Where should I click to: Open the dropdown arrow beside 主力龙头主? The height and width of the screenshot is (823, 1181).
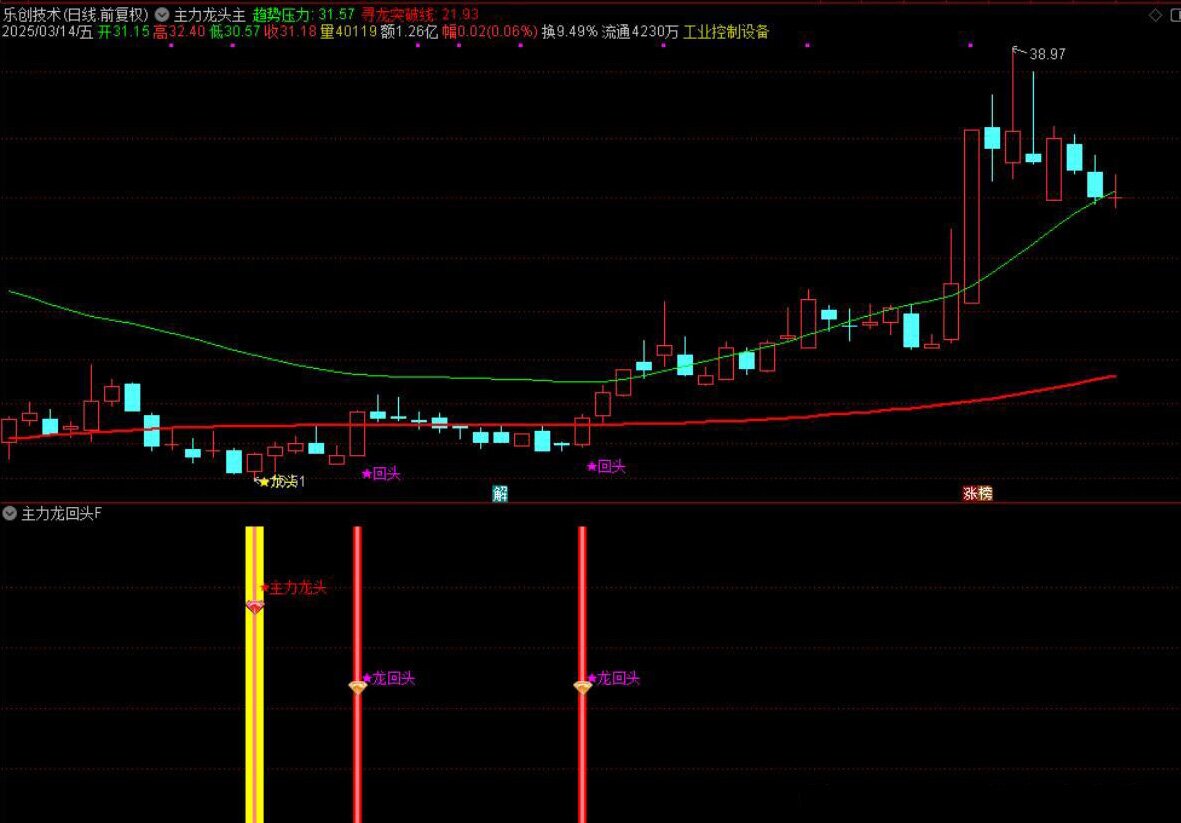[162, 14]
